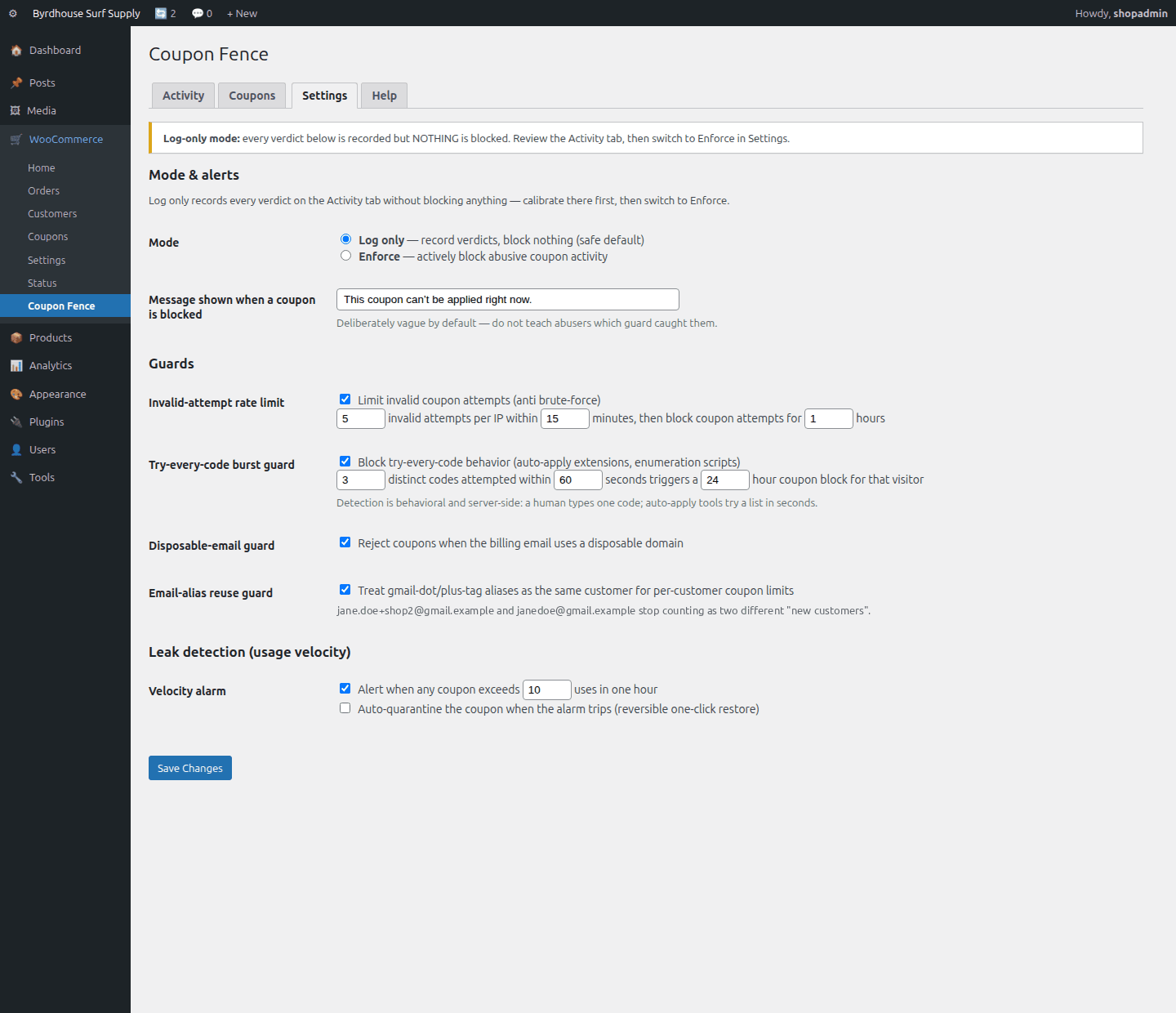Image resolution: width=1176 pixels, height=1013 pixels.
Task: Click the Products menu label
Action: click(x=51, y=338)
